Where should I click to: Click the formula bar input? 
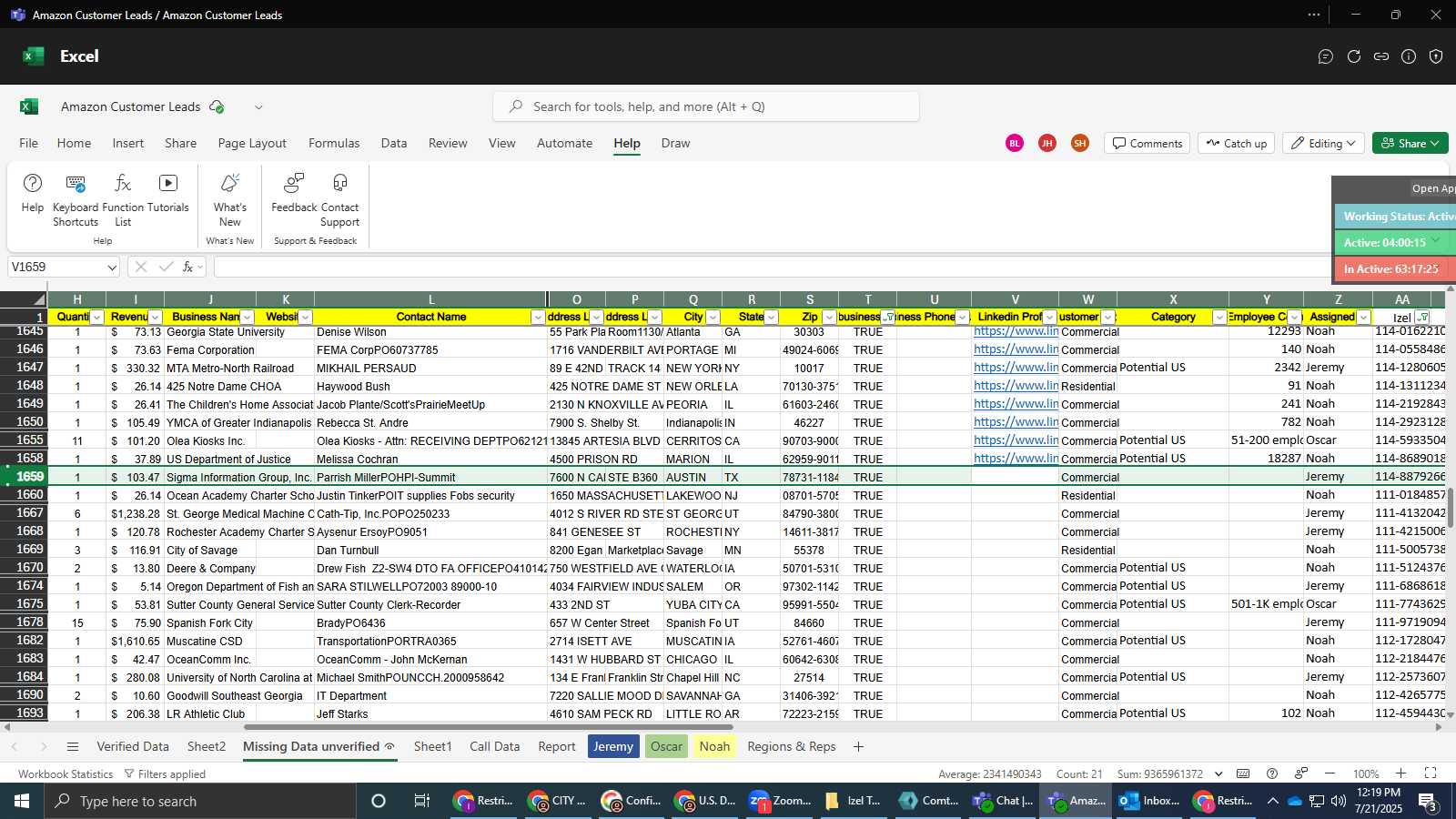point(773,267)
